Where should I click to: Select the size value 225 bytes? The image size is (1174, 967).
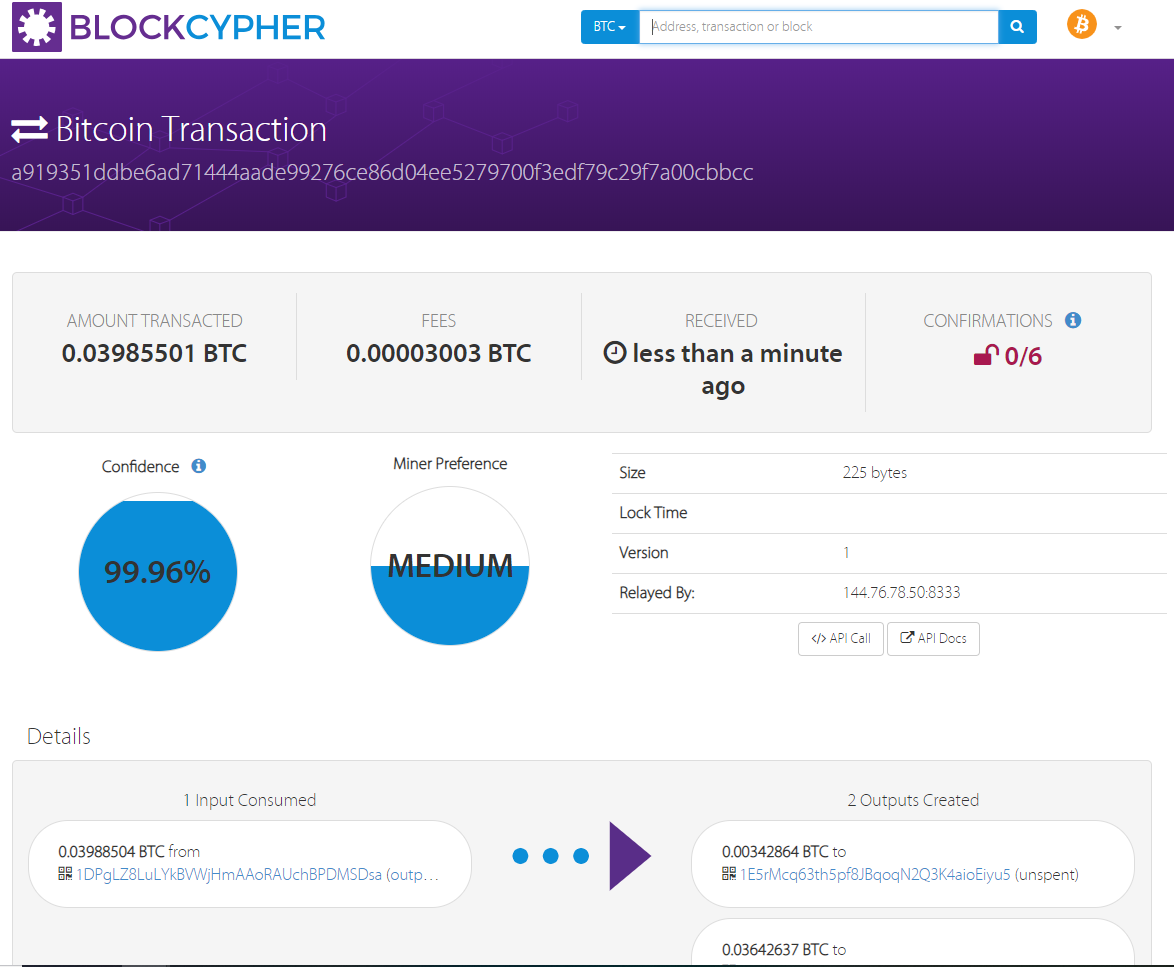pos(875,473)
